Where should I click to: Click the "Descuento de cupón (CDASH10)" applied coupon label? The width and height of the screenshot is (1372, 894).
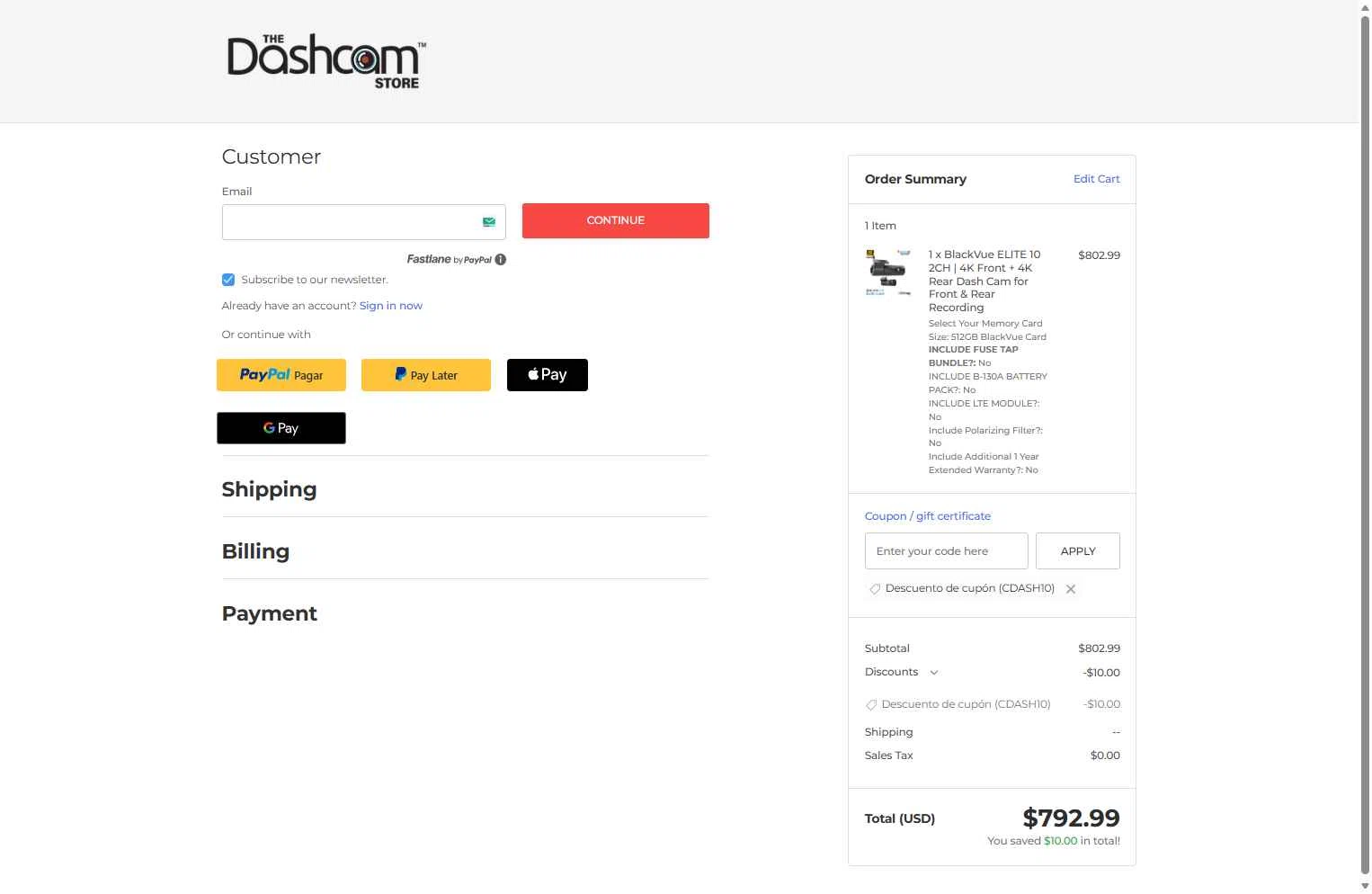970,588
